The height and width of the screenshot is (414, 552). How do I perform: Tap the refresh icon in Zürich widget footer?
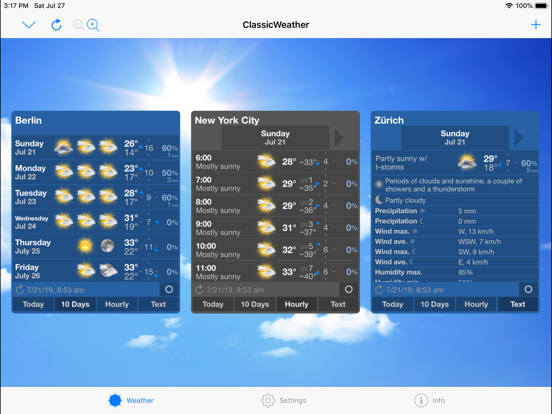coord(379,290)
